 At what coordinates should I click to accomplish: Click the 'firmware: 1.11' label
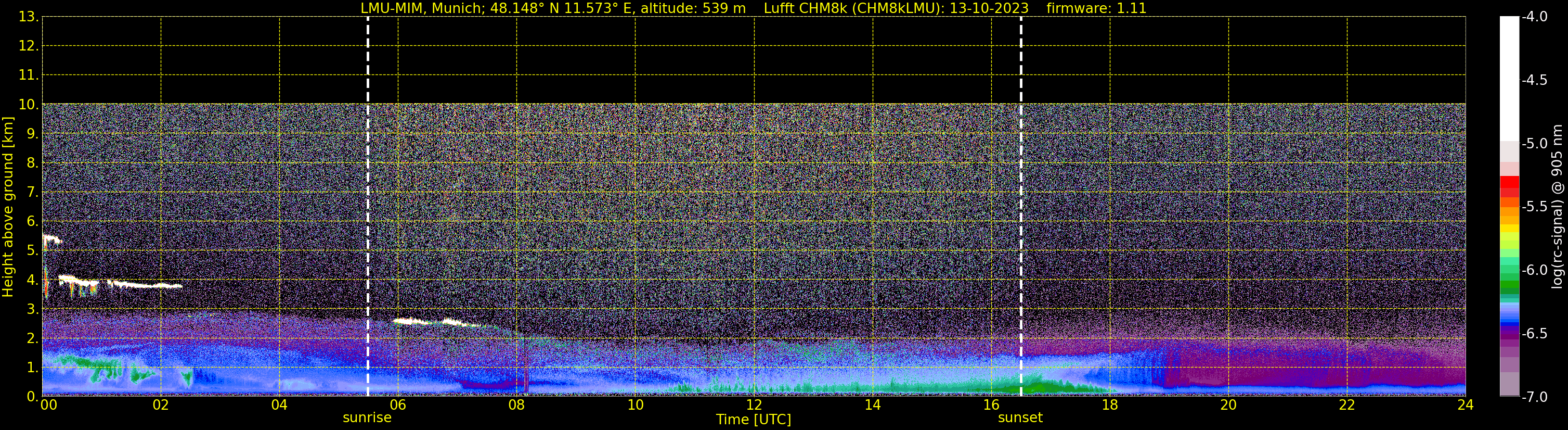pyautogui.click(x=1096, y=8)
